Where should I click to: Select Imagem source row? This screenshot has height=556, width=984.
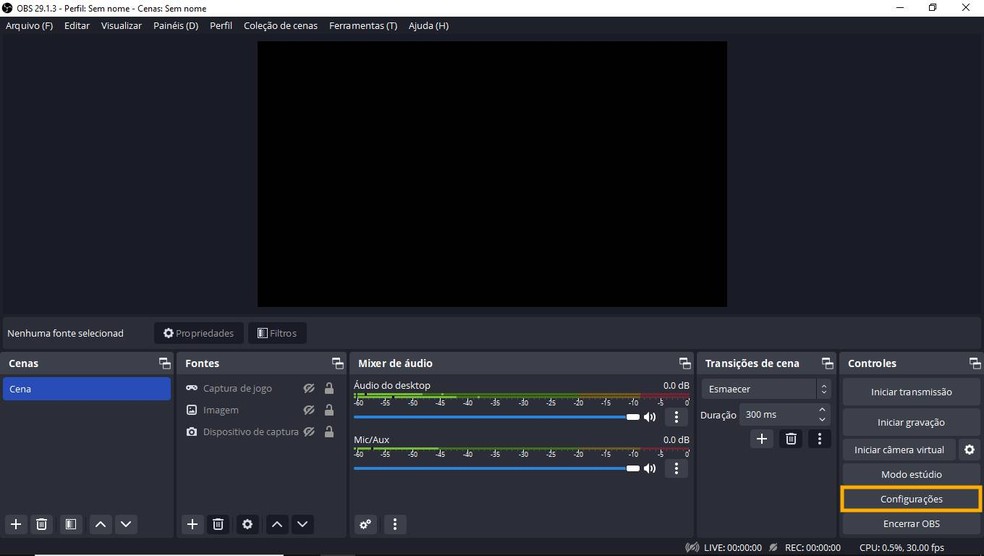262,410
